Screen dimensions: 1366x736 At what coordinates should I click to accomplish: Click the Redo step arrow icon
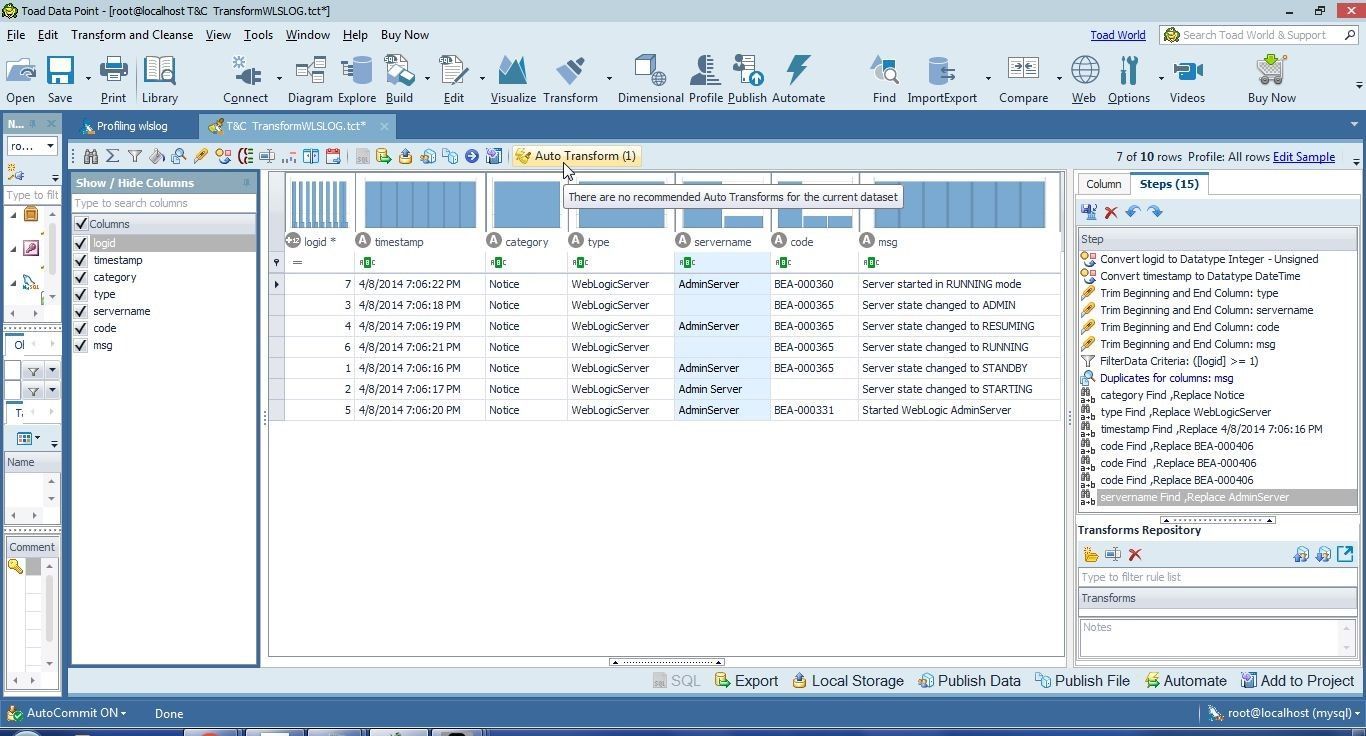click(x=1155, y=212)
